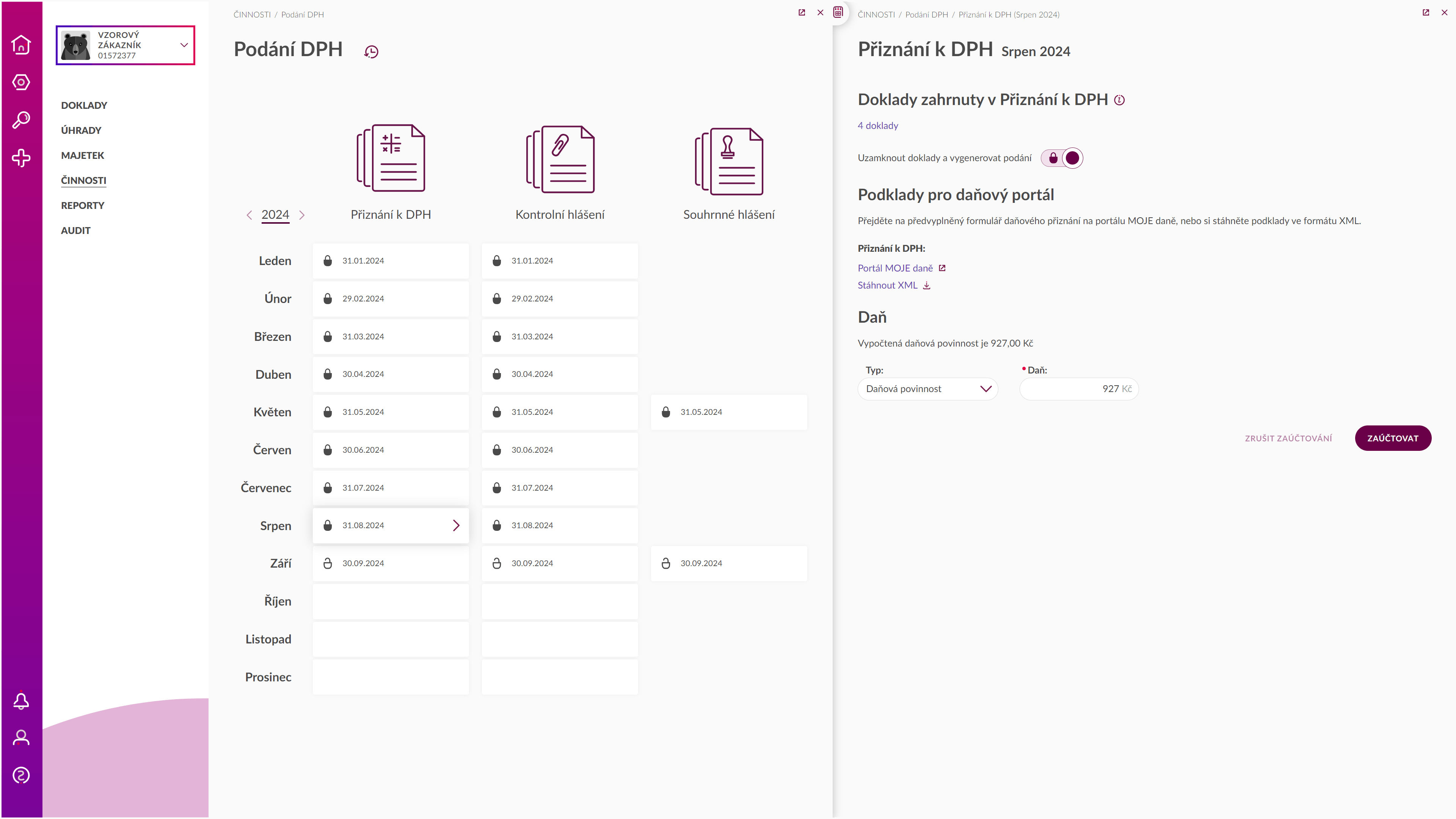
Task: Click the download icon beside Stáhnout XML
Action: coord(926,286)
